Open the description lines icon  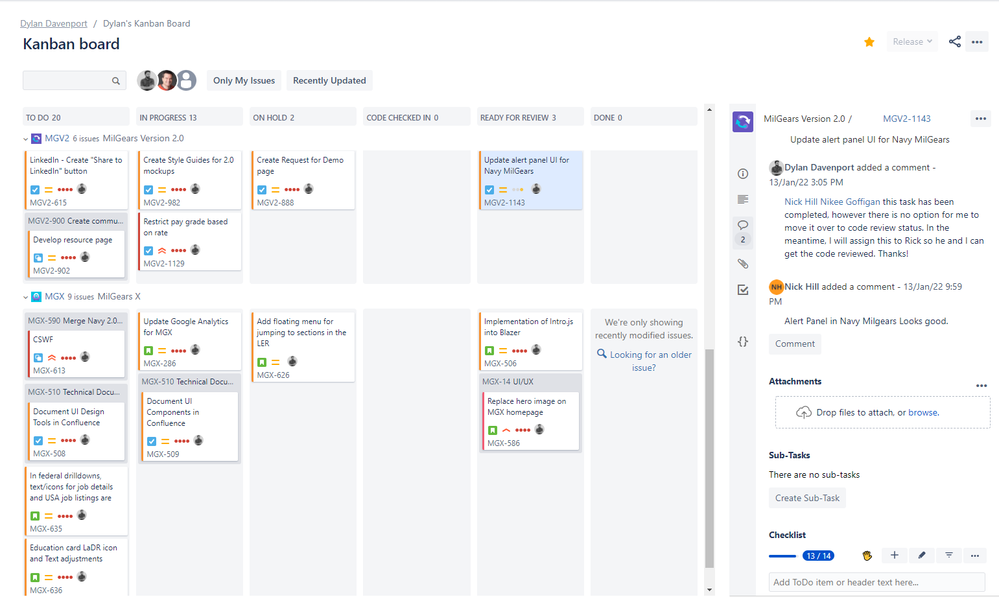[x=743, y=199]
